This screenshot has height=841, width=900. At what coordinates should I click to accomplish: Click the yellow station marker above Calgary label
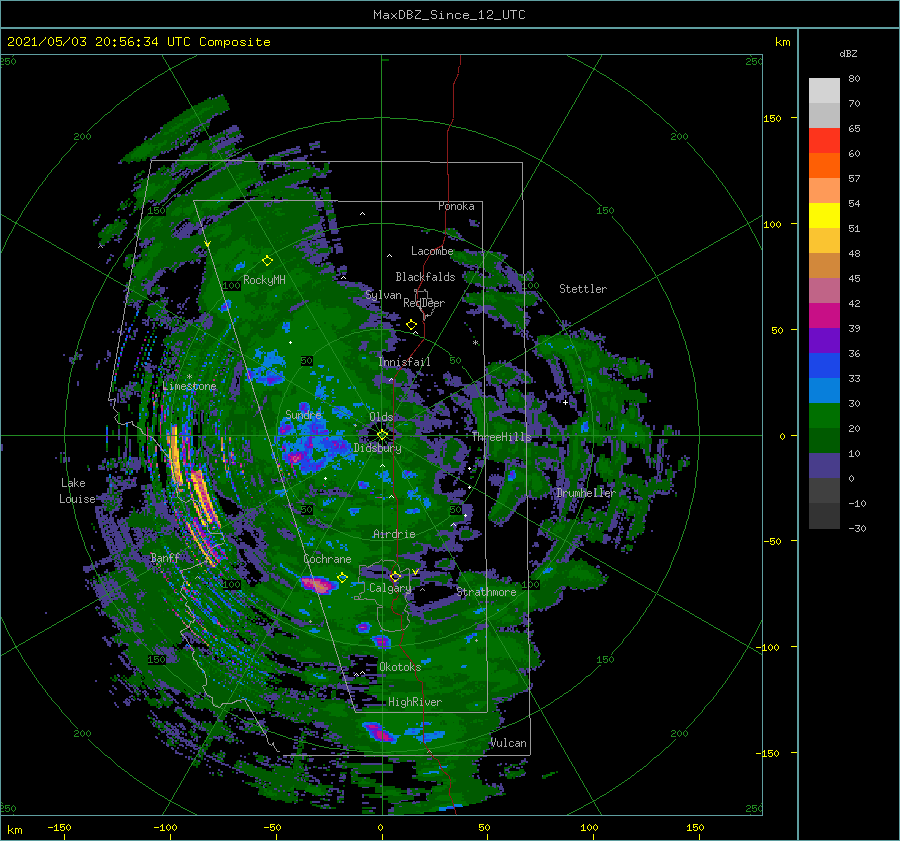[x=395, y=576]
